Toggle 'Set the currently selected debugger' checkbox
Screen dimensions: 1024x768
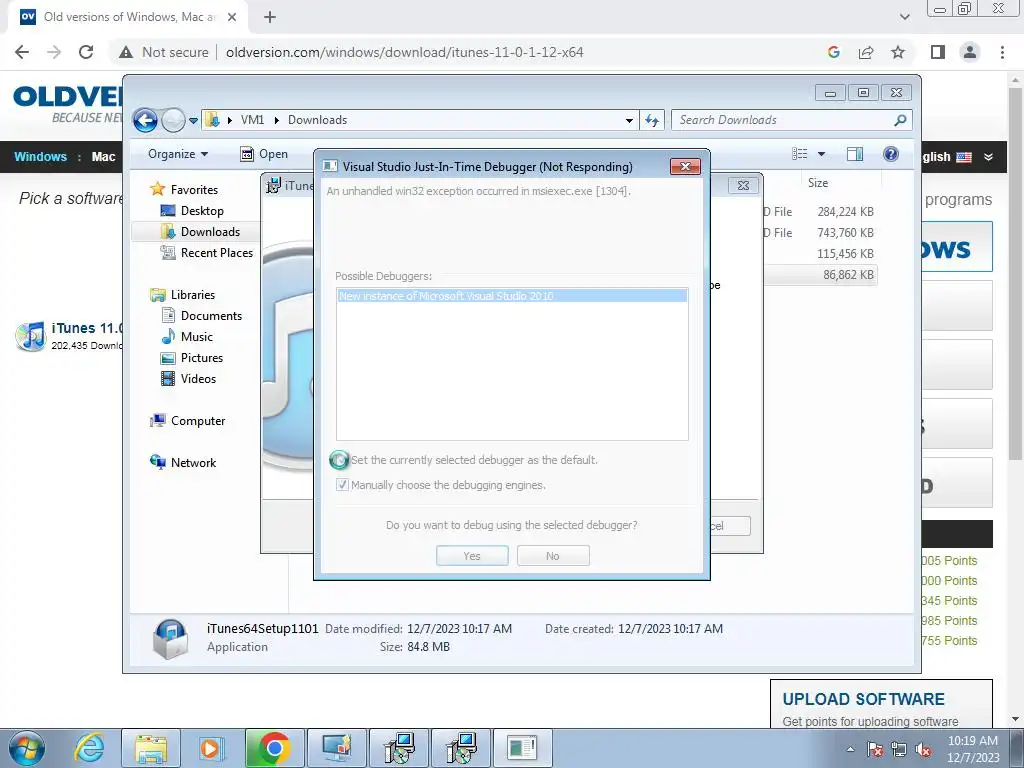(340, 460)
